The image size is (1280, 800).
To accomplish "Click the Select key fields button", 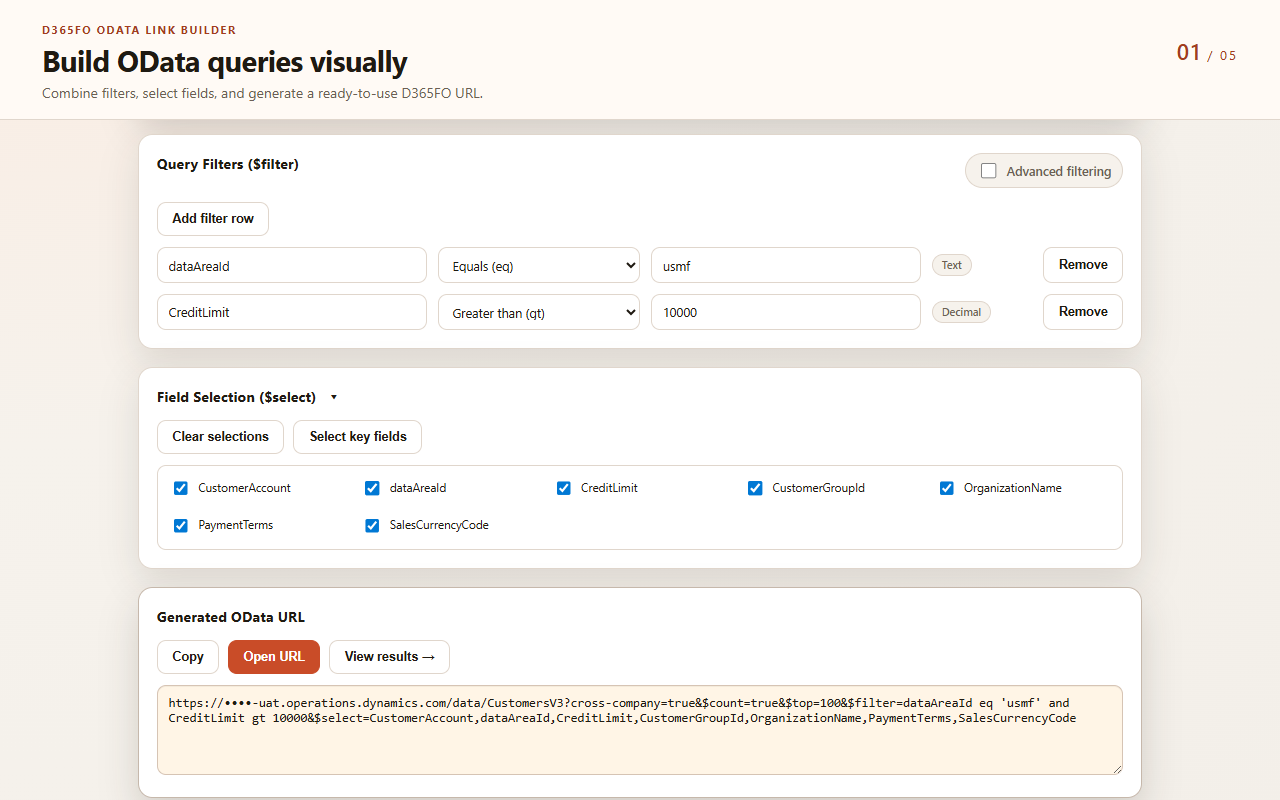I will tap(358, 437).
